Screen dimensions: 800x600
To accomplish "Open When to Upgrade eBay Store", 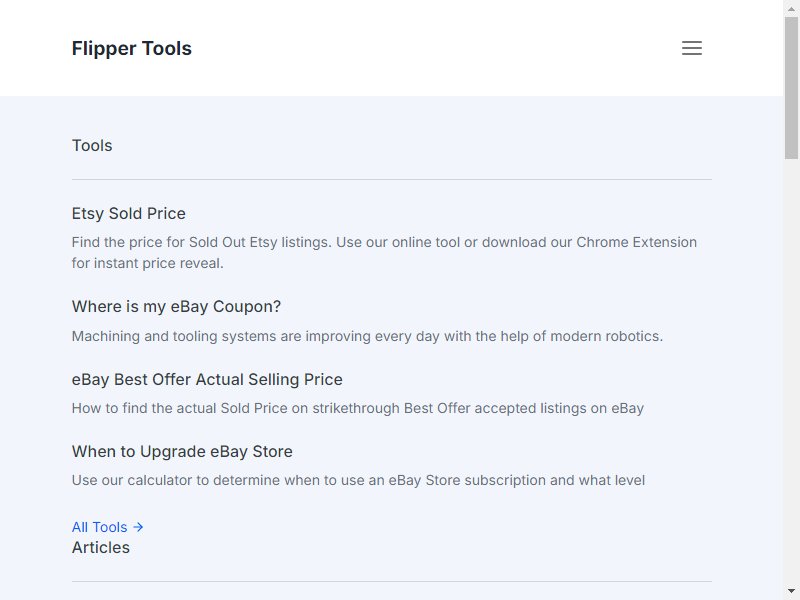I will pos(182,451).
